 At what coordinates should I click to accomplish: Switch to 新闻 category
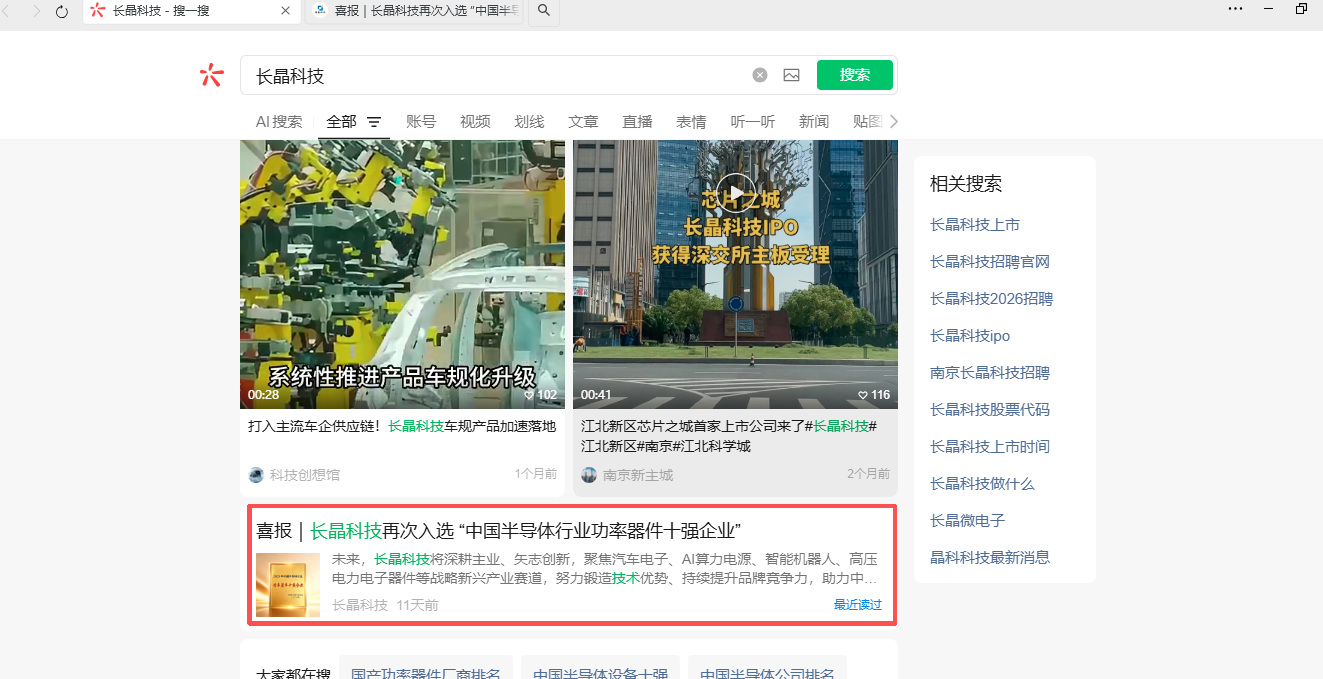tap(814, 122)
